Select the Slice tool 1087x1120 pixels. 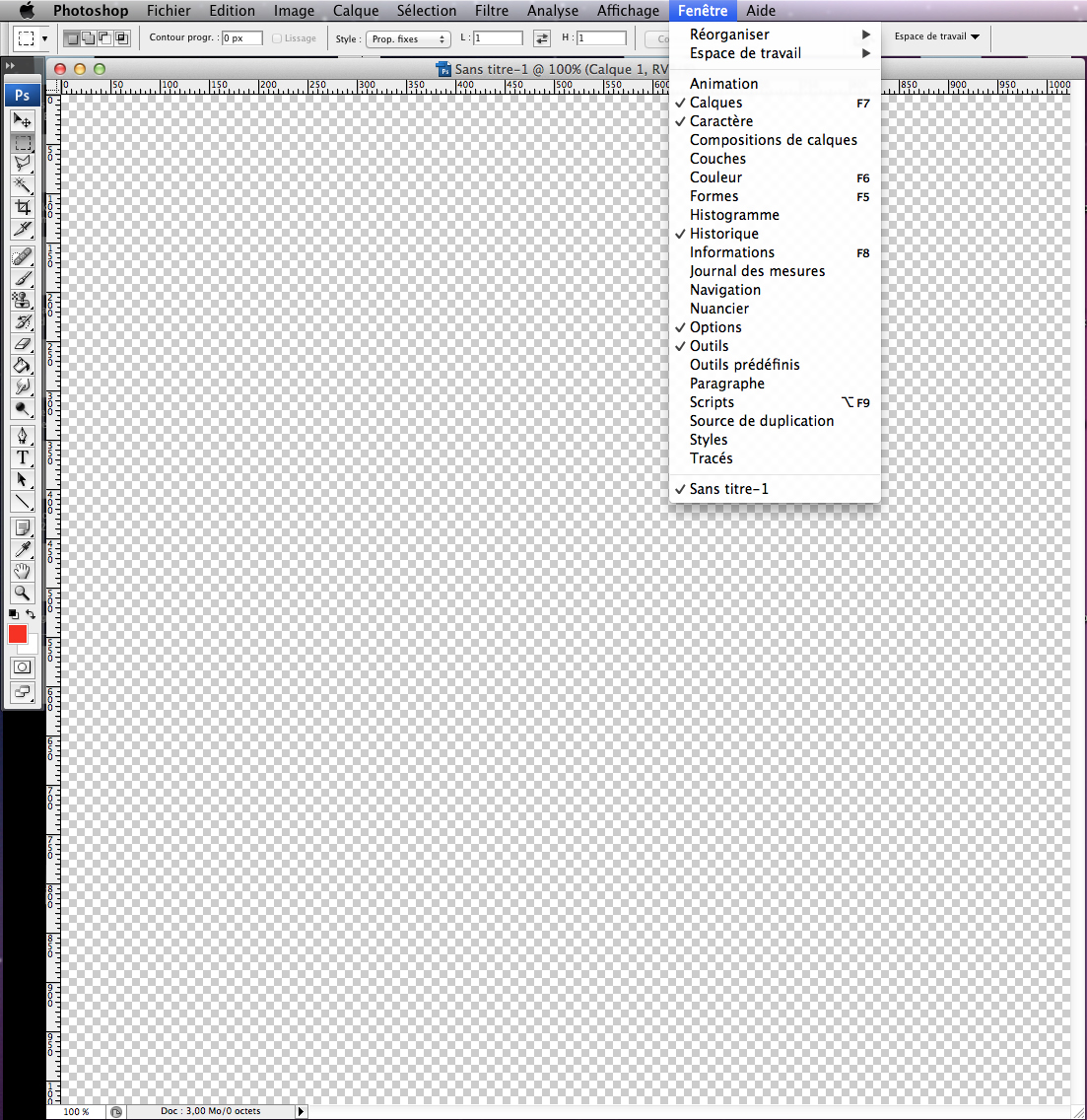[x=22, y=229]
